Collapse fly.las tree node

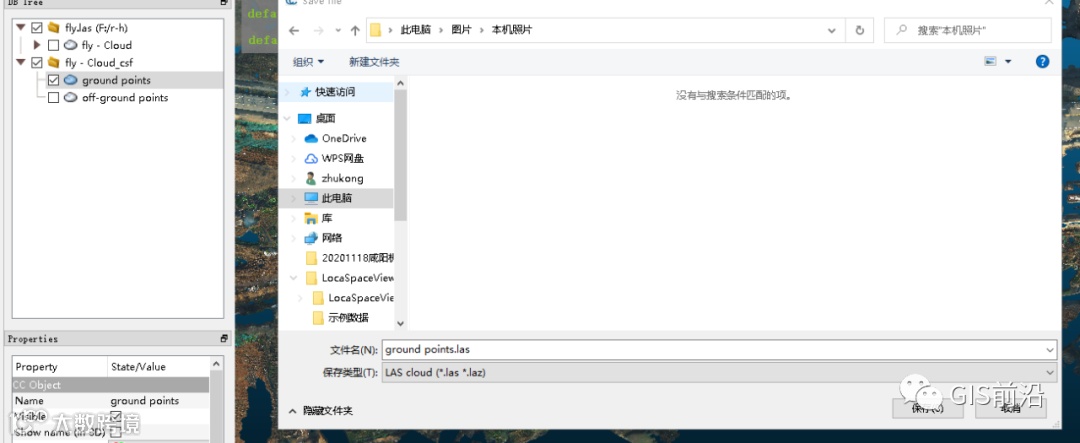click(21, 28)
